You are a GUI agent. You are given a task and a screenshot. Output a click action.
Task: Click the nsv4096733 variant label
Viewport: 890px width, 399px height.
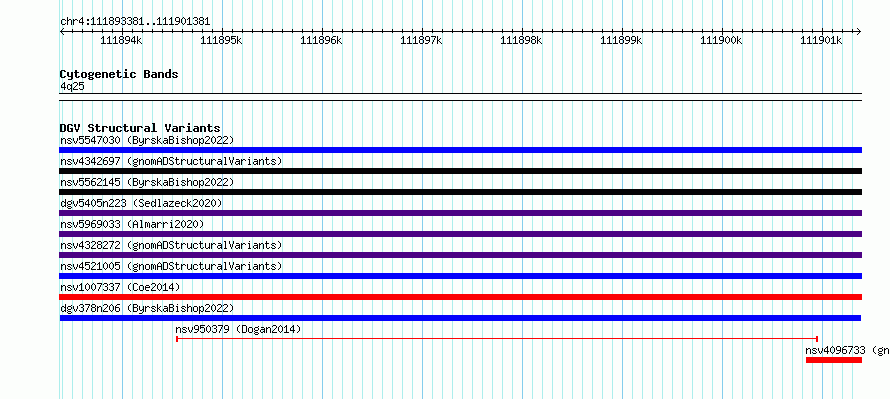click(x=847, y=350)
